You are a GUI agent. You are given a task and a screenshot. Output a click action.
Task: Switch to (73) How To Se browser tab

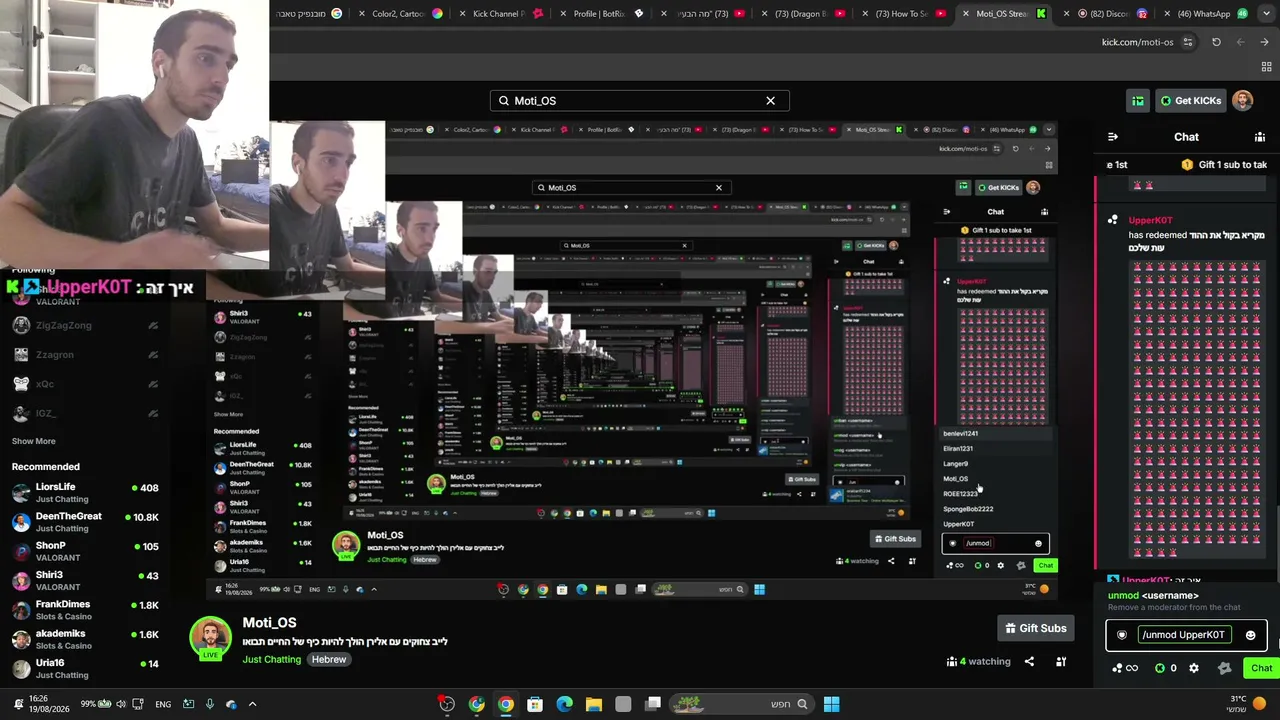(903, 14)
